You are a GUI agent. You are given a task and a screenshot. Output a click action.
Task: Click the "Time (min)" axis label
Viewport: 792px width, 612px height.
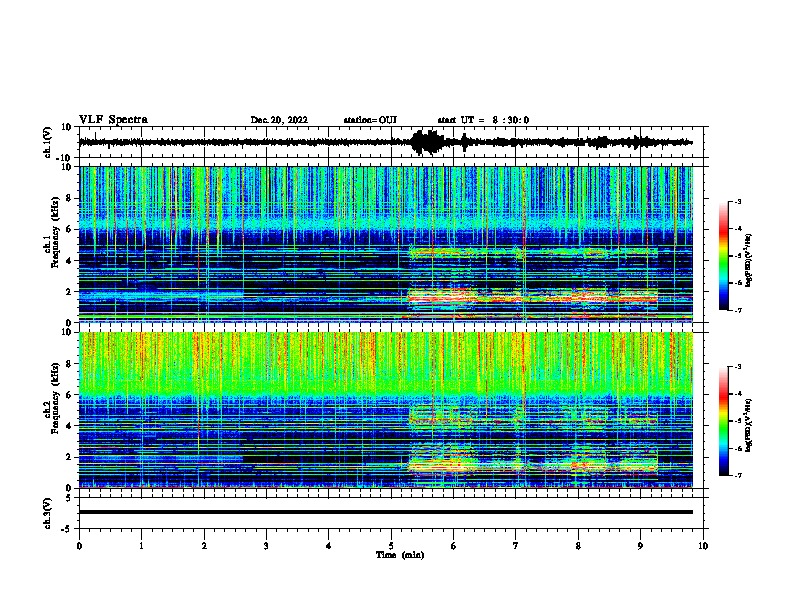[x=400, y=555]
